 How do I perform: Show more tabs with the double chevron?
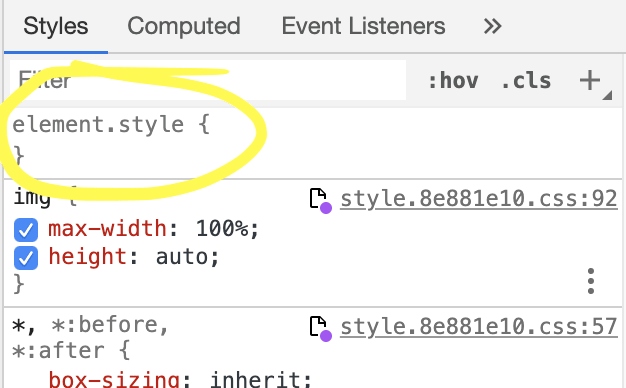[x=492, y=27]
